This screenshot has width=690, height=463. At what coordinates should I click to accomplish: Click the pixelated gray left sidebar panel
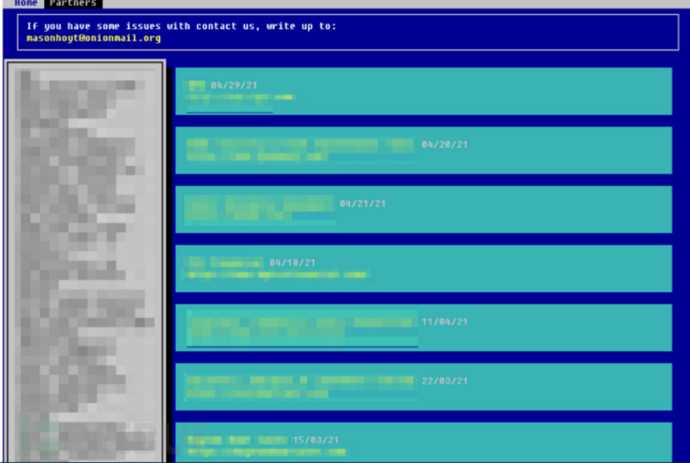[x=86, y=261]
